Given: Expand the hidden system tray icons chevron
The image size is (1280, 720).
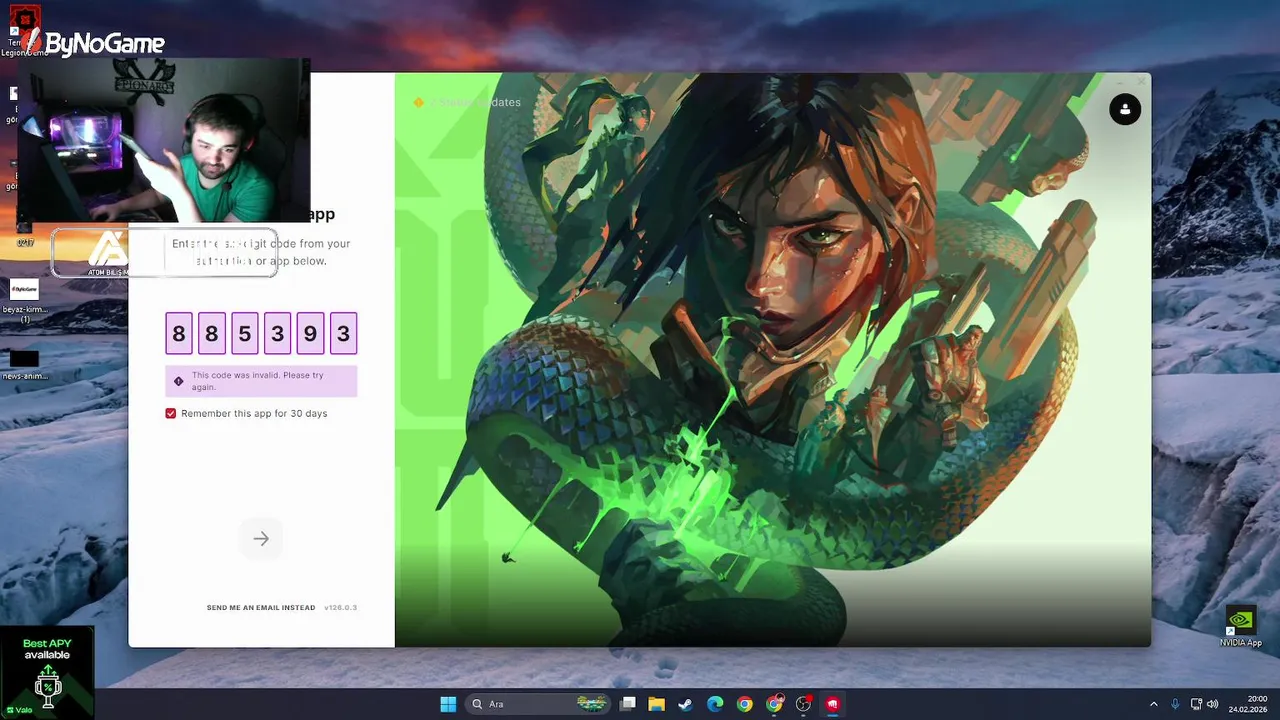Looking at the screenshot, I should [1153, 704].
